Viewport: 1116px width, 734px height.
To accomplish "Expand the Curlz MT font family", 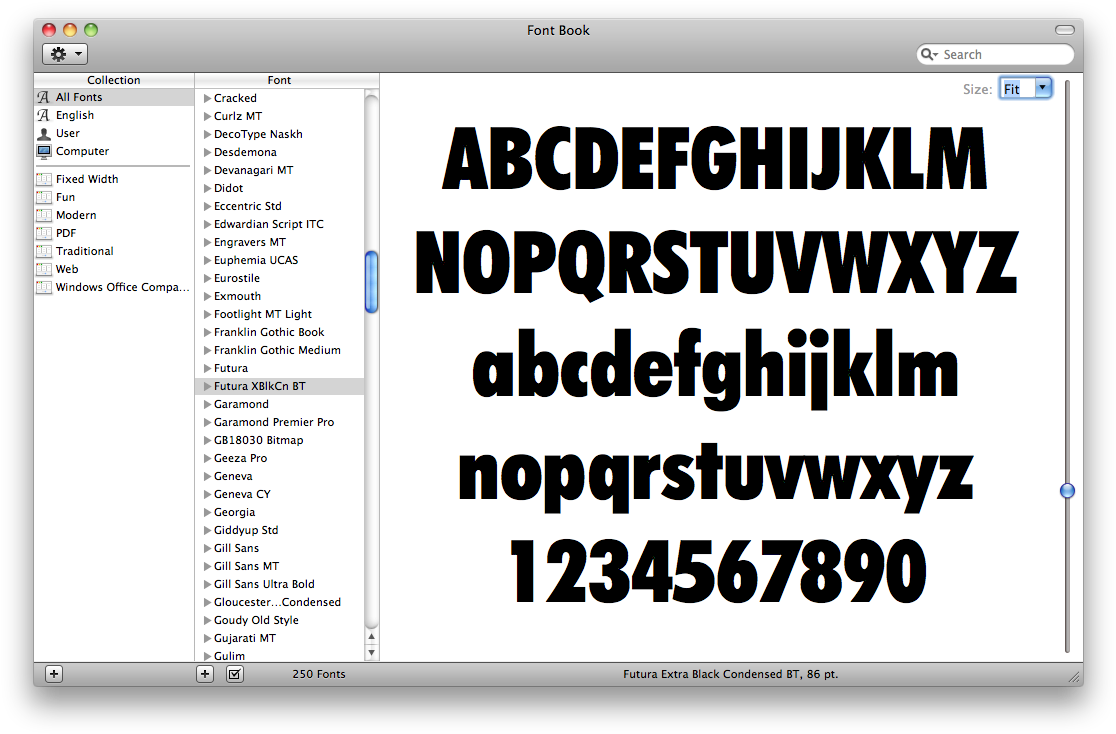I will 208,116.
